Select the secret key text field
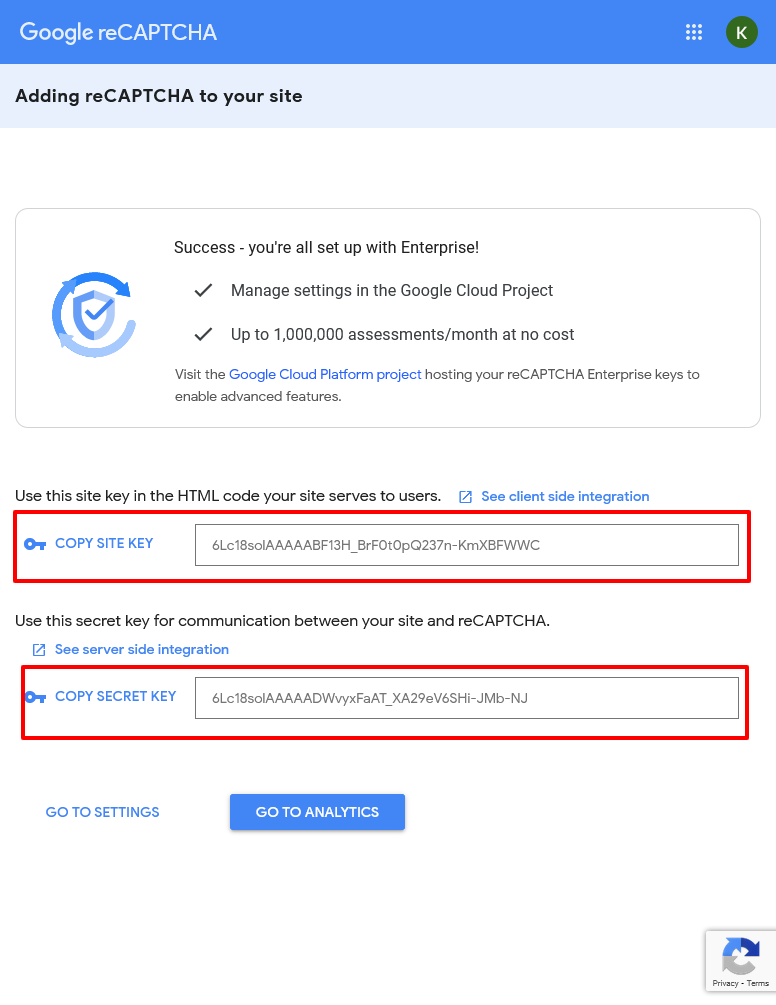Viewport: 776px width, 1005px height. pos(466,698)
